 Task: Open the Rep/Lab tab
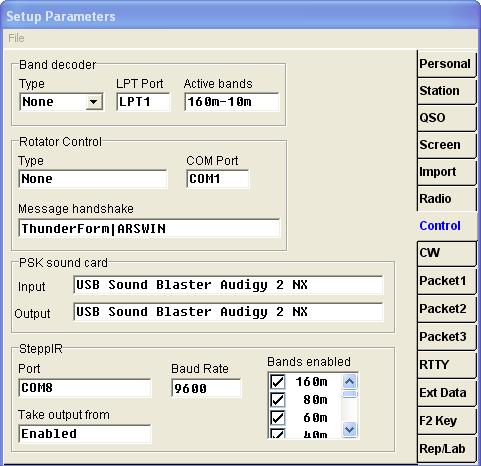point(446,449)
